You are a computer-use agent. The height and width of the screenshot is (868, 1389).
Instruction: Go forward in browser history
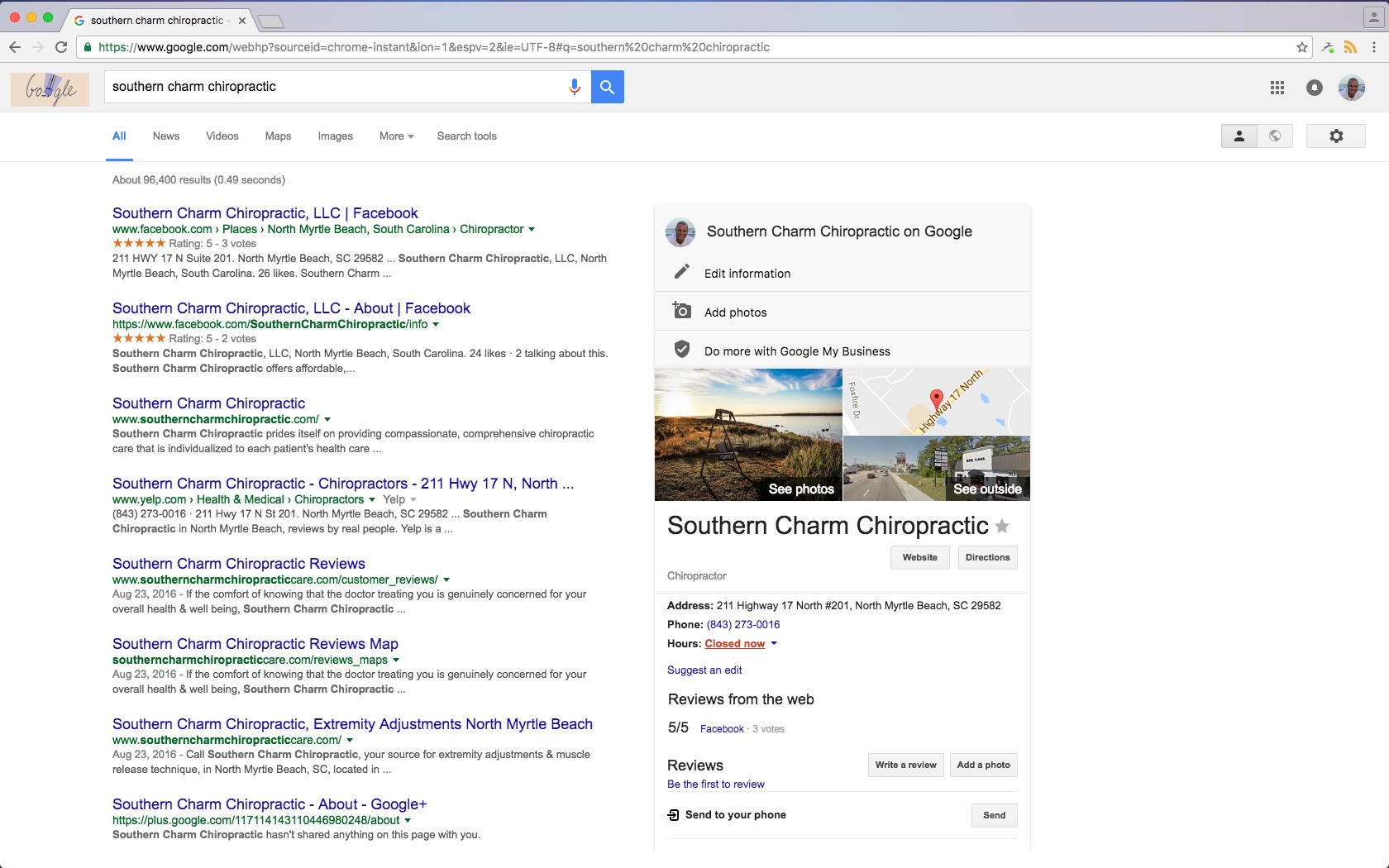point(37,47)
